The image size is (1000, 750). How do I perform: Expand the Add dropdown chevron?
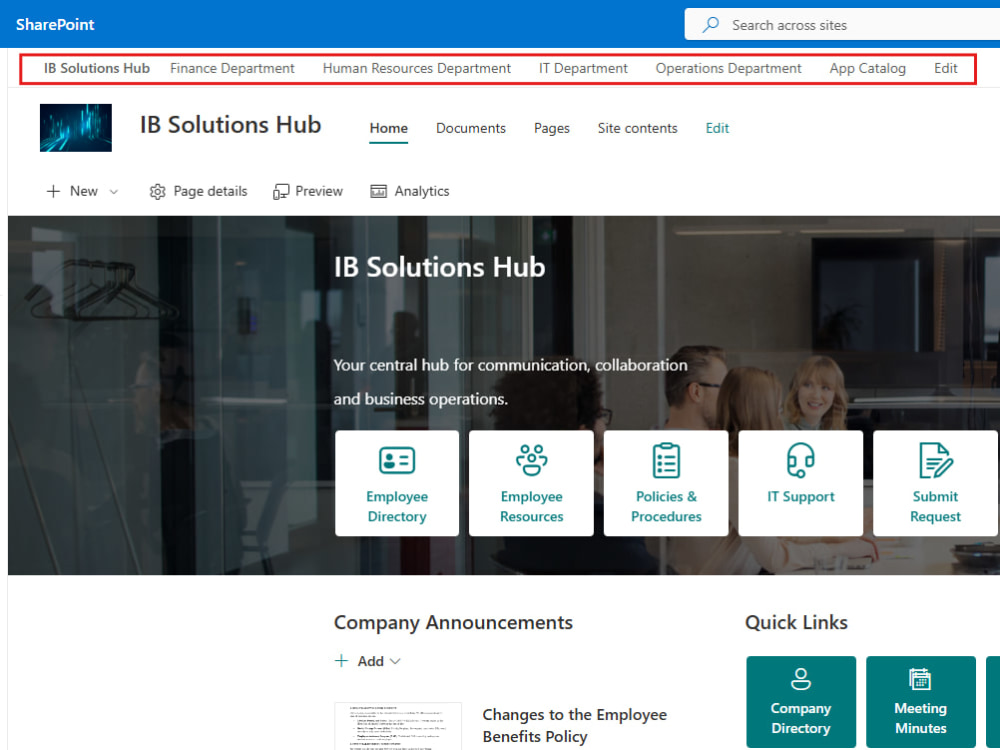pos(395,661)
